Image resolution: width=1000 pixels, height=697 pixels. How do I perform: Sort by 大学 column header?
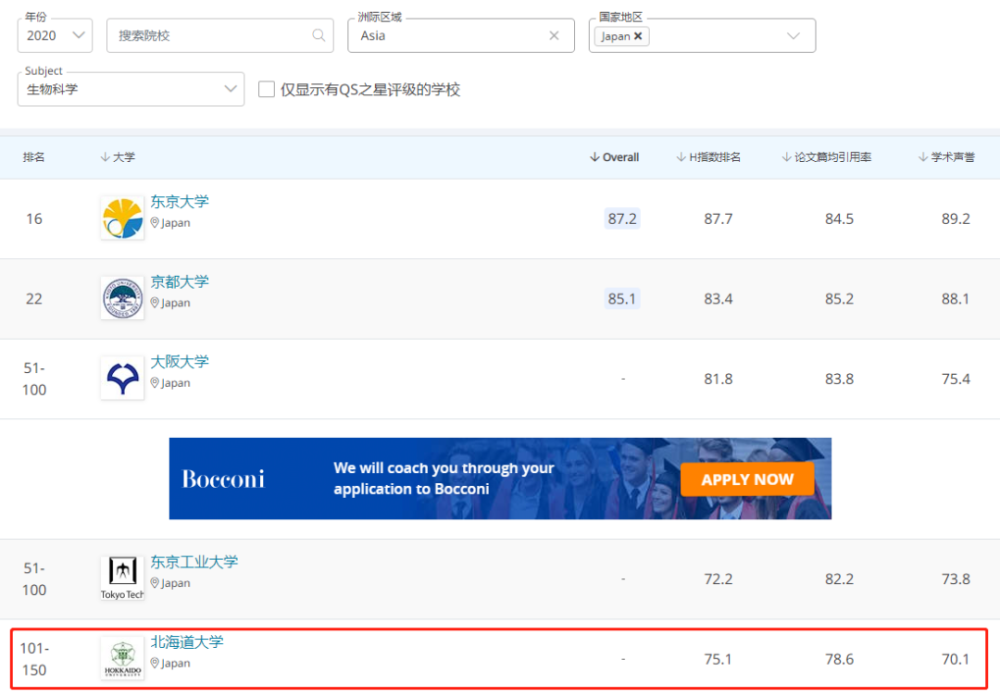tap(117, 157)
